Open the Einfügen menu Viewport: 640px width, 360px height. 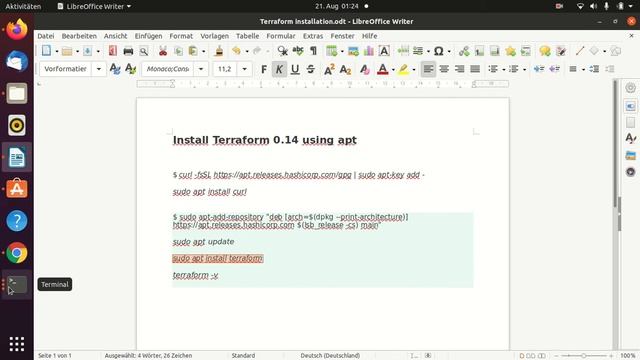click(148, 36)
